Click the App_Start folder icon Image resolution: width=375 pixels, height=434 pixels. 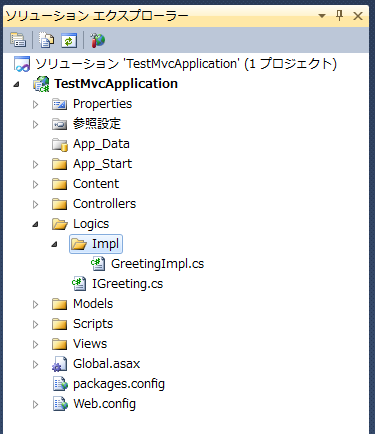(x=60, y=164)
